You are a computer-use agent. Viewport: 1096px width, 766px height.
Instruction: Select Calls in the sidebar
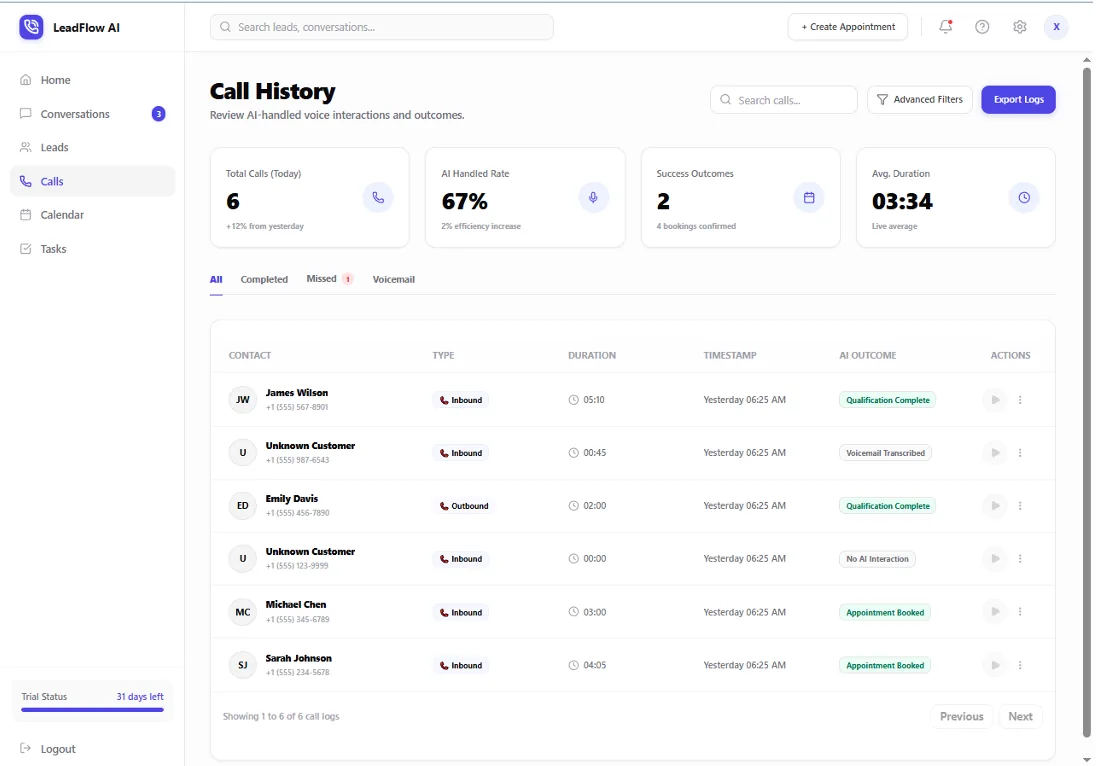(92, 181)
